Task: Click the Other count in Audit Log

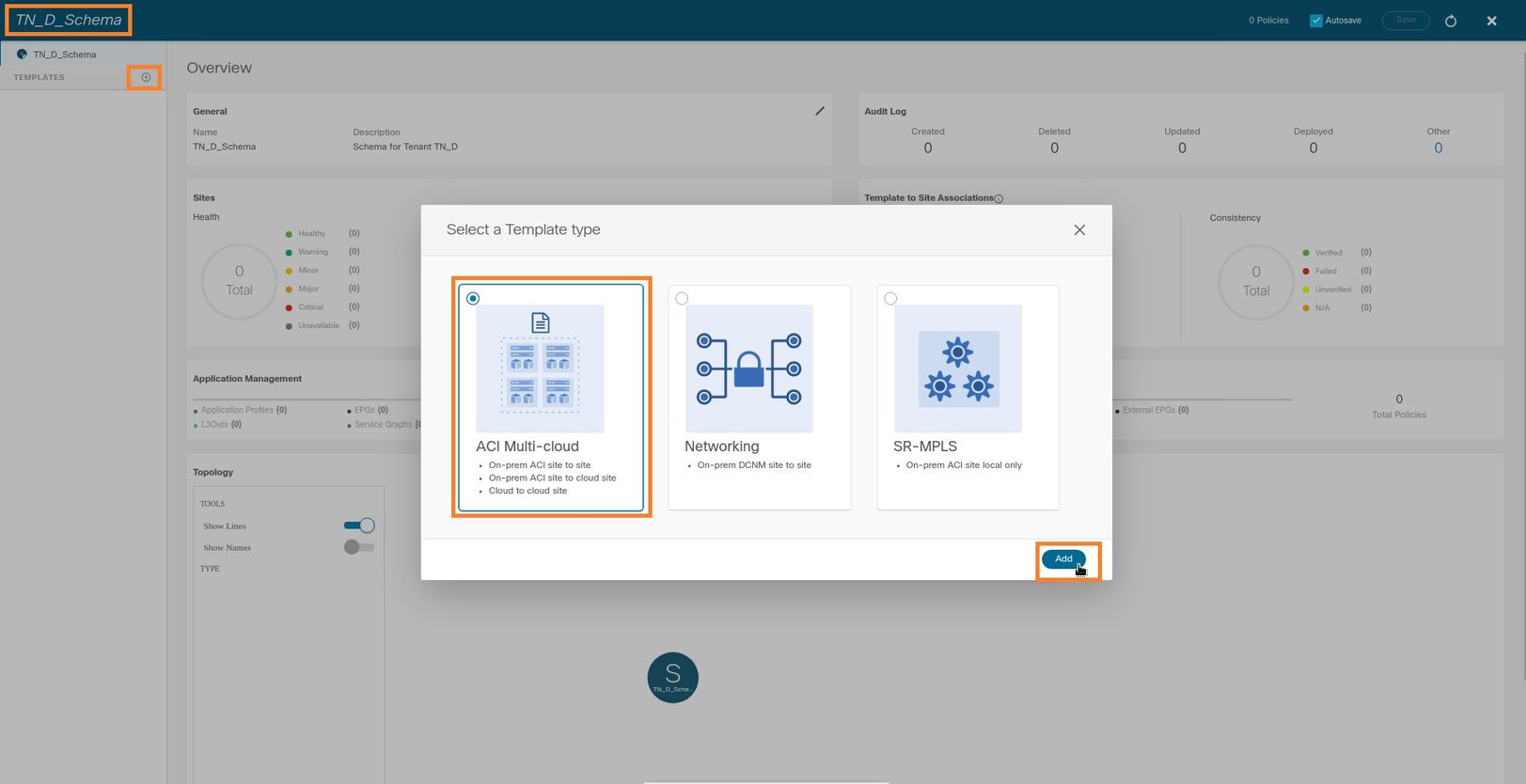Action: 1438,148
